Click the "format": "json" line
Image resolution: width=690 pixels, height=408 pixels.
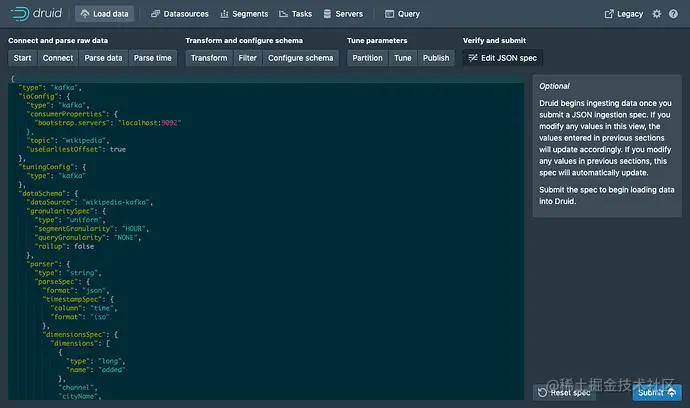point(76,290)
